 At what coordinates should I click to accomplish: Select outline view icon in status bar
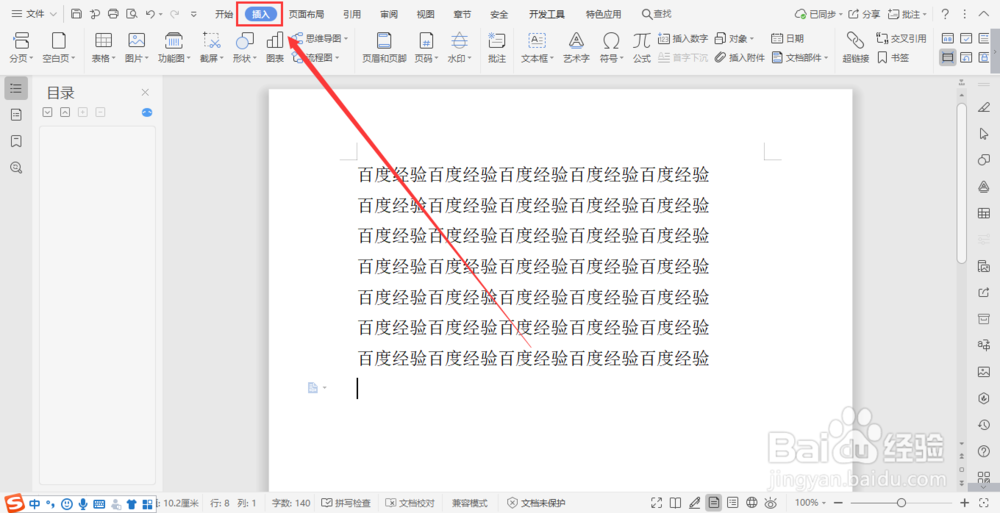coord(733,503)
